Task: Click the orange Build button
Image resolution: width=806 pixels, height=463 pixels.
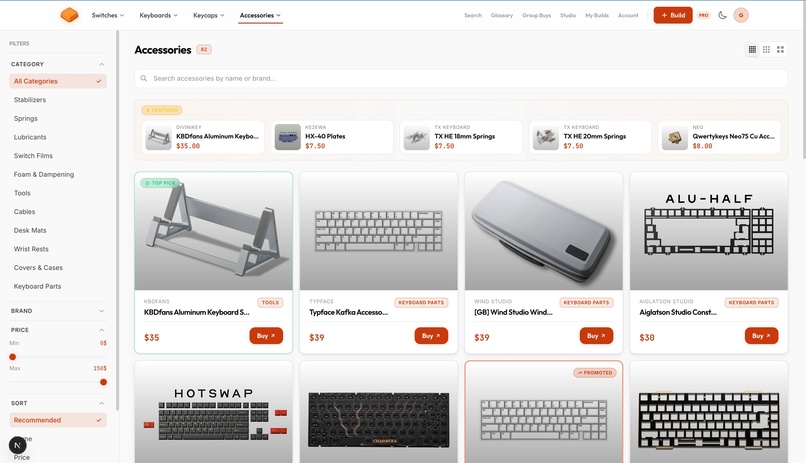Action: [673, 15]
